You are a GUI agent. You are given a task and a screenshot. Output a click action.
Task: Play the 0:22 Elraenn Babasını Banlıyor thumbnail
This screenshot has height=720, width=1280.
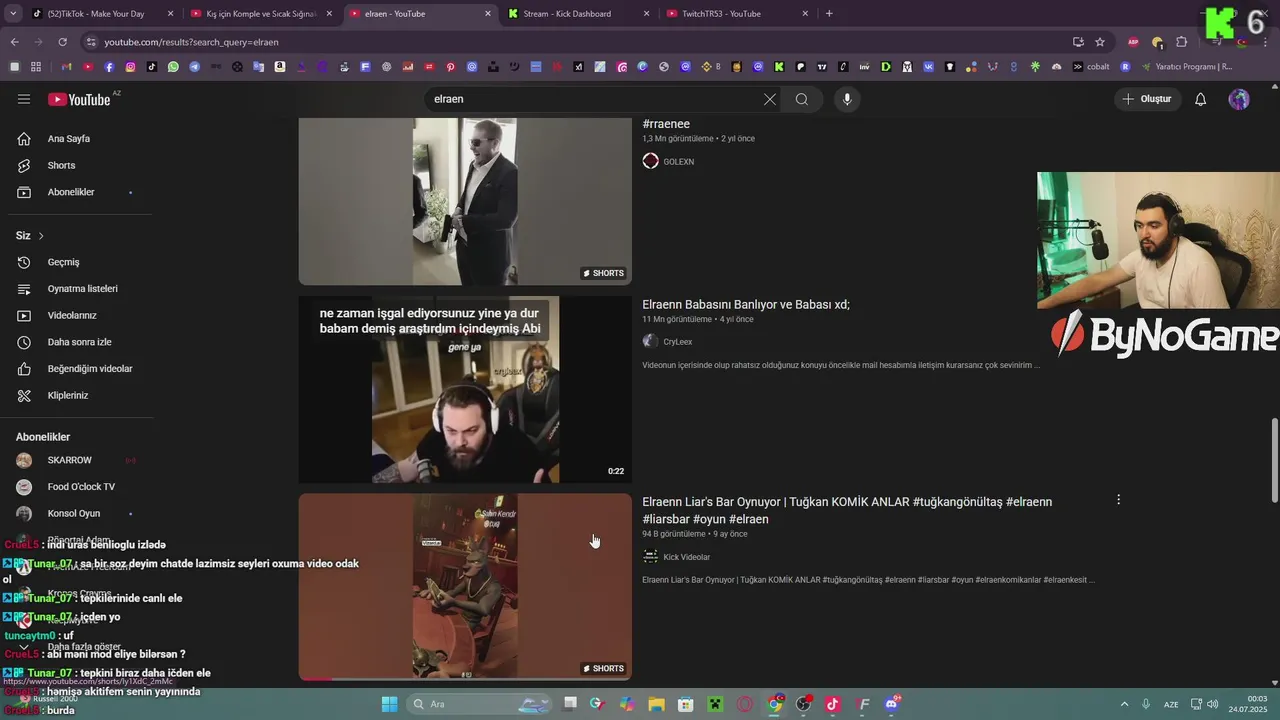[465, 389]
